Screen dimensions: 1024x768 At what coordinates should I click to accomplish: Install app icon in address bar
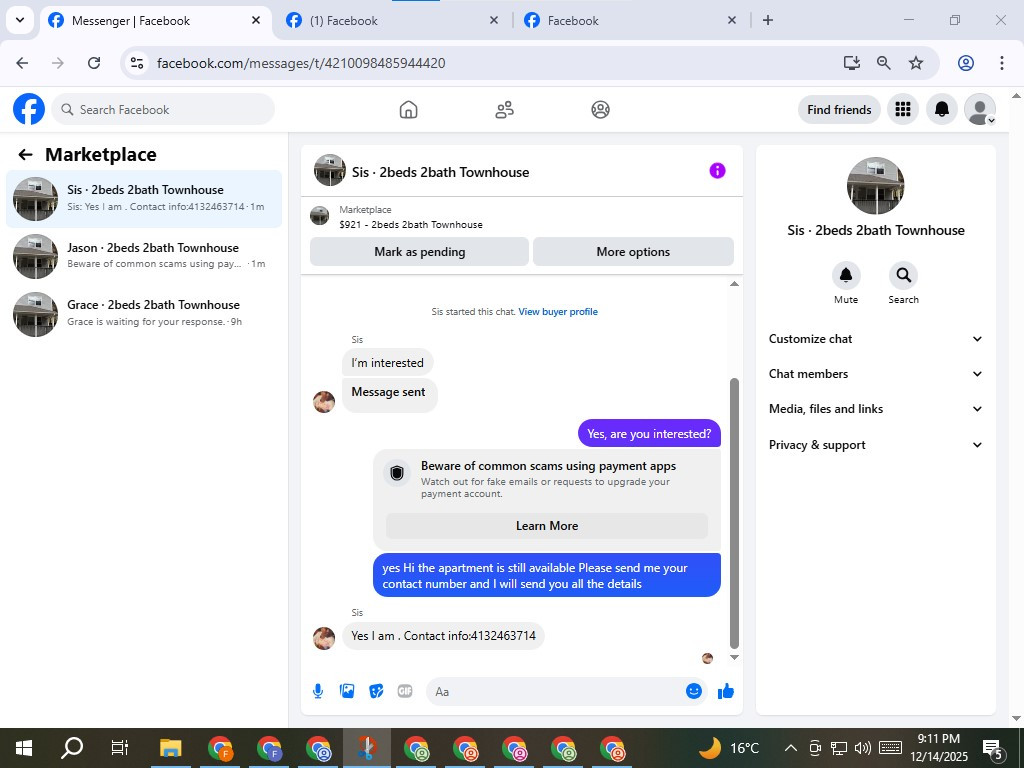click(x=851, y=63)
